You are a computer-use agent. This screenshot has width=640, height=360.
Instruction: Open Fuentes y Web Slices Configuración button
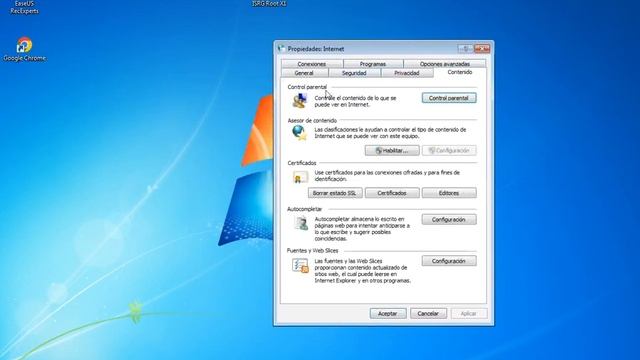pos(449,261)
